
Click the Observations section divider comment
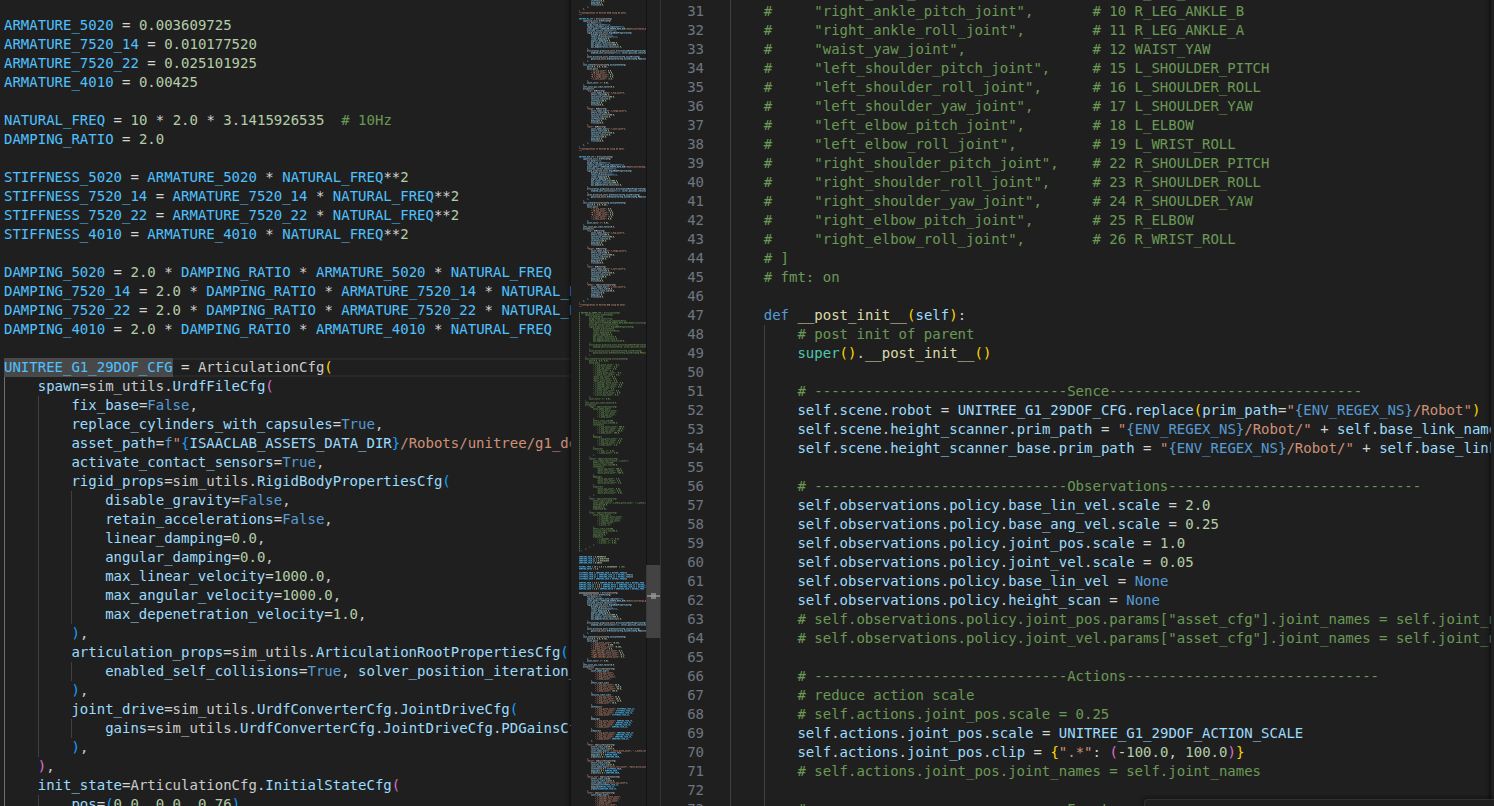(1109, 486)
